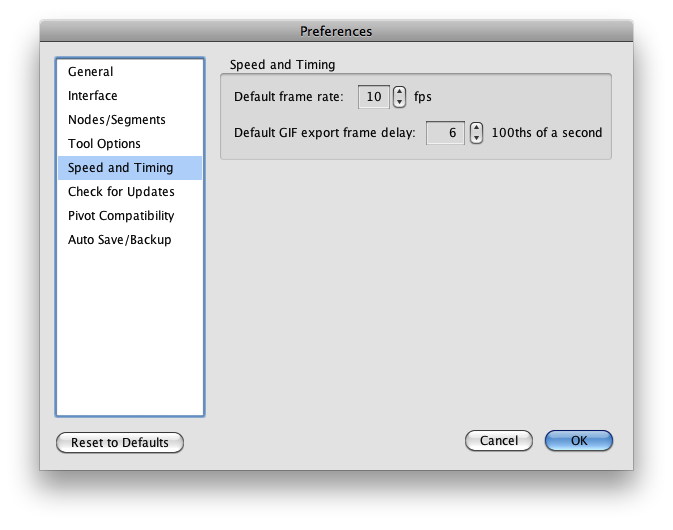Increase default frame rate with up arrow

tap(399, 92)
